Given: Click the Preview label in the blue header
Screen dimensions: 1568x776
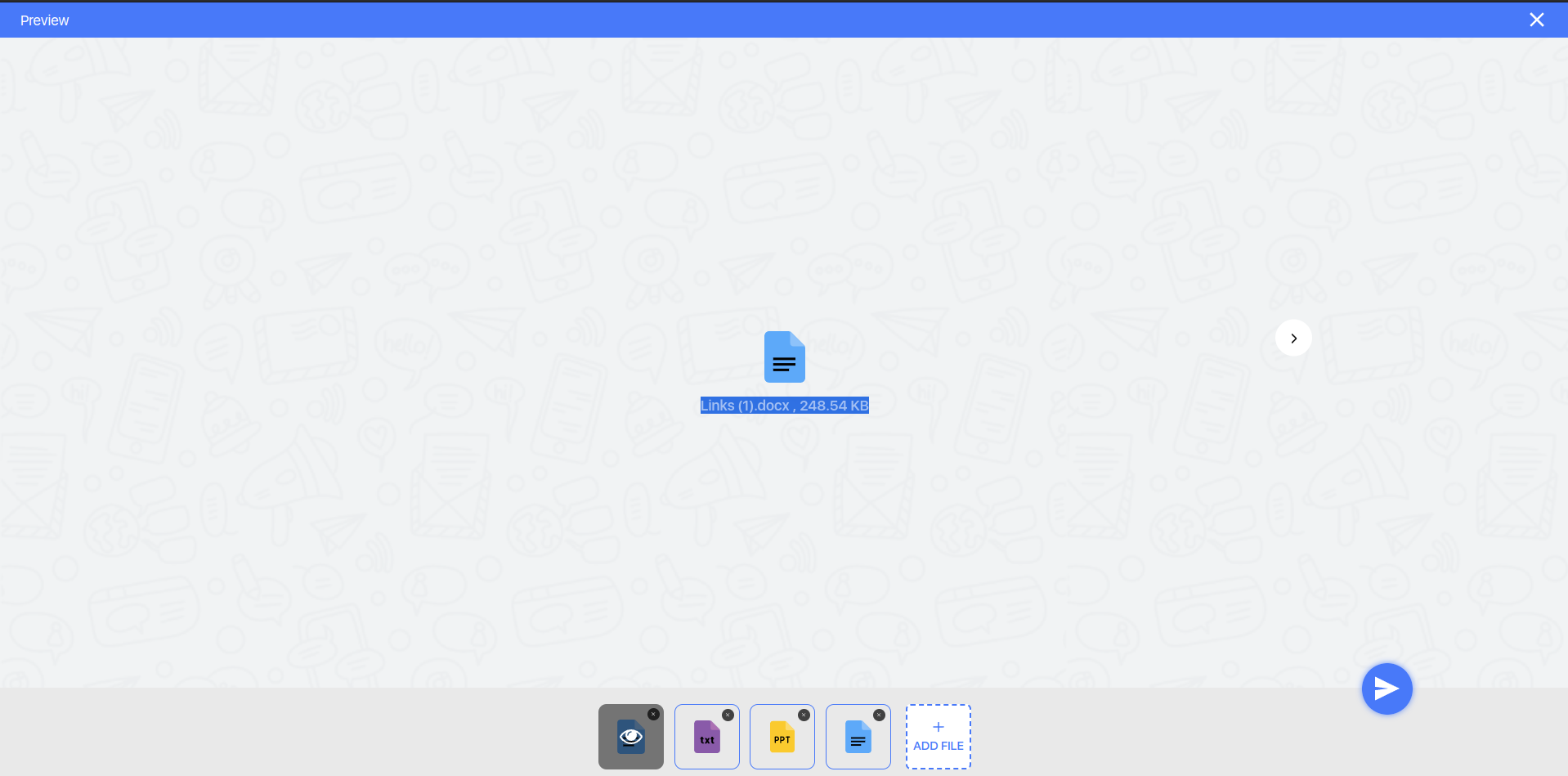Looking at the screenshot, I should pos(43,20).
